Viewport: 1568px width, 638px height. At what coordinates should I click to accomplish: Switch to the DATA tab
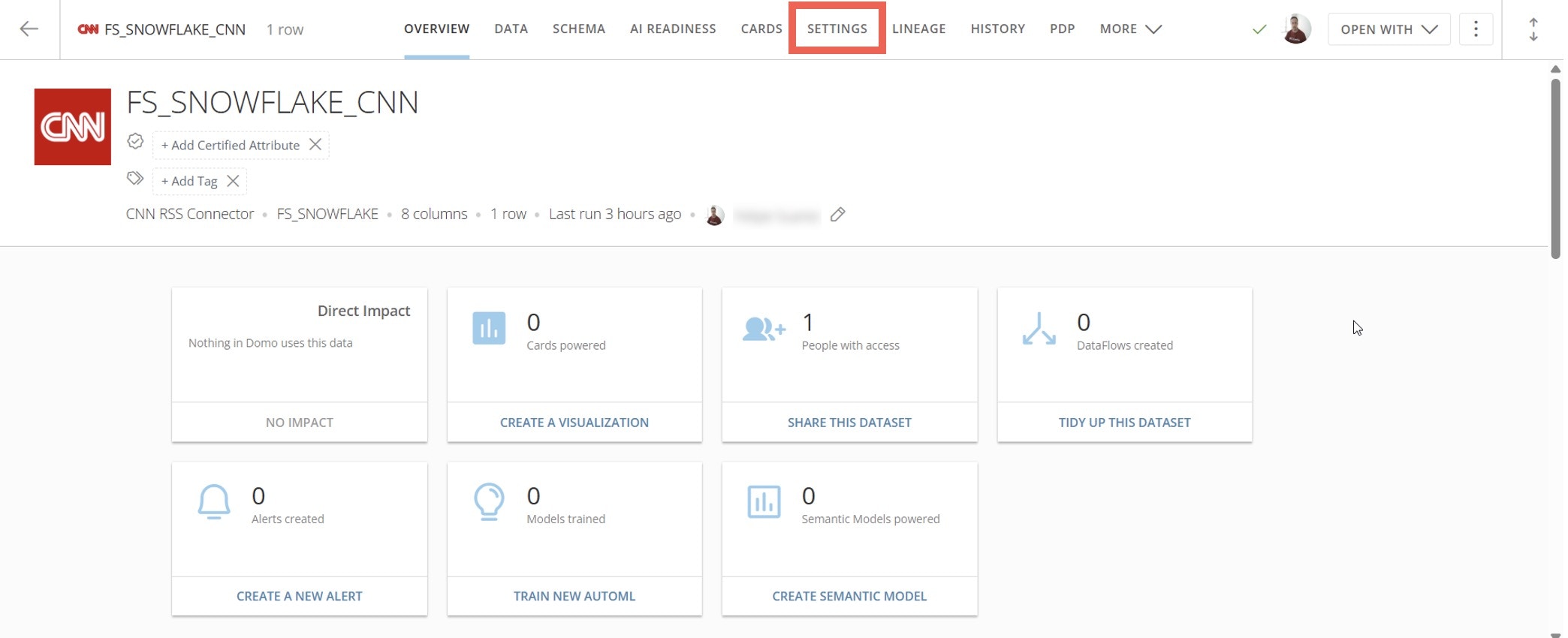[511, 29]
